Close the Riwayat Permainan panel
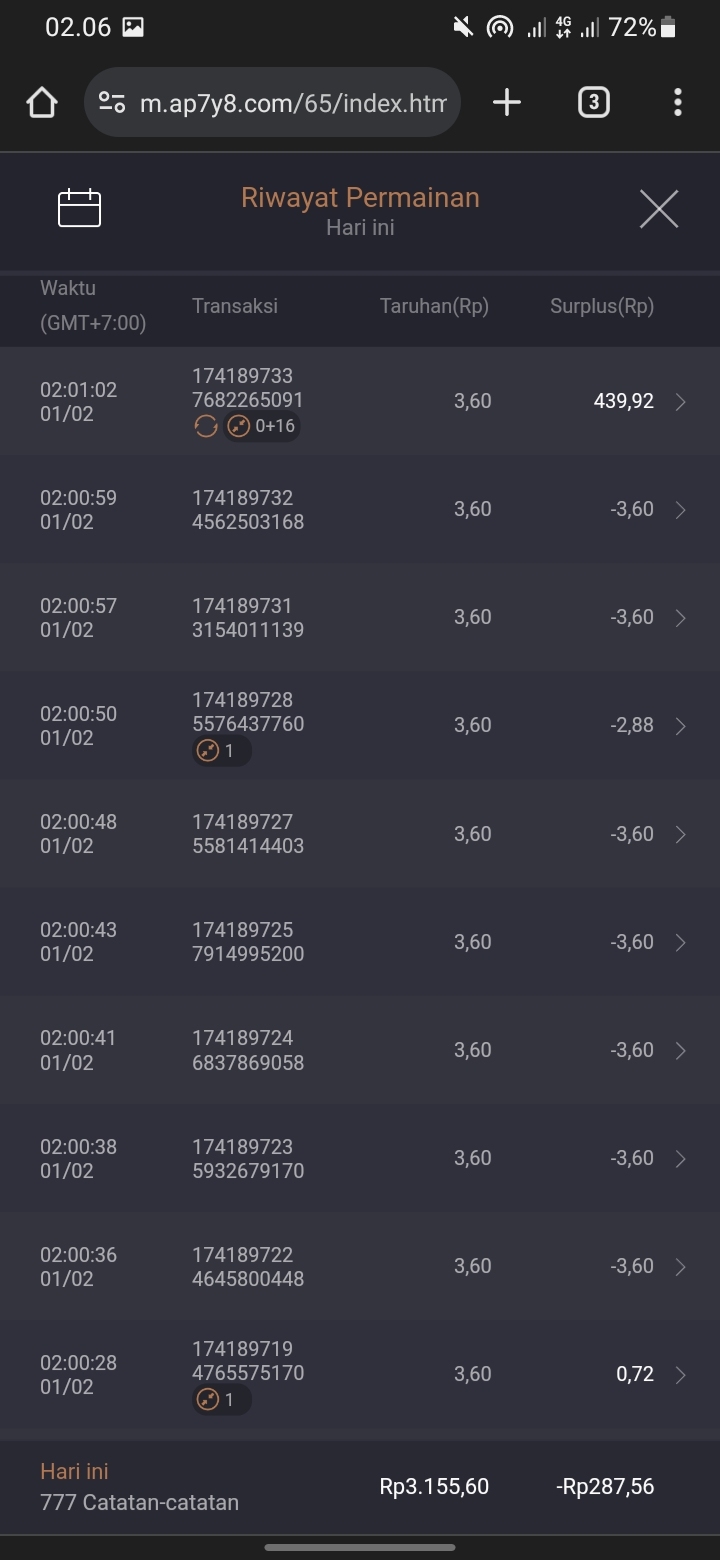The image size is (720, 1560). point(659,209)
